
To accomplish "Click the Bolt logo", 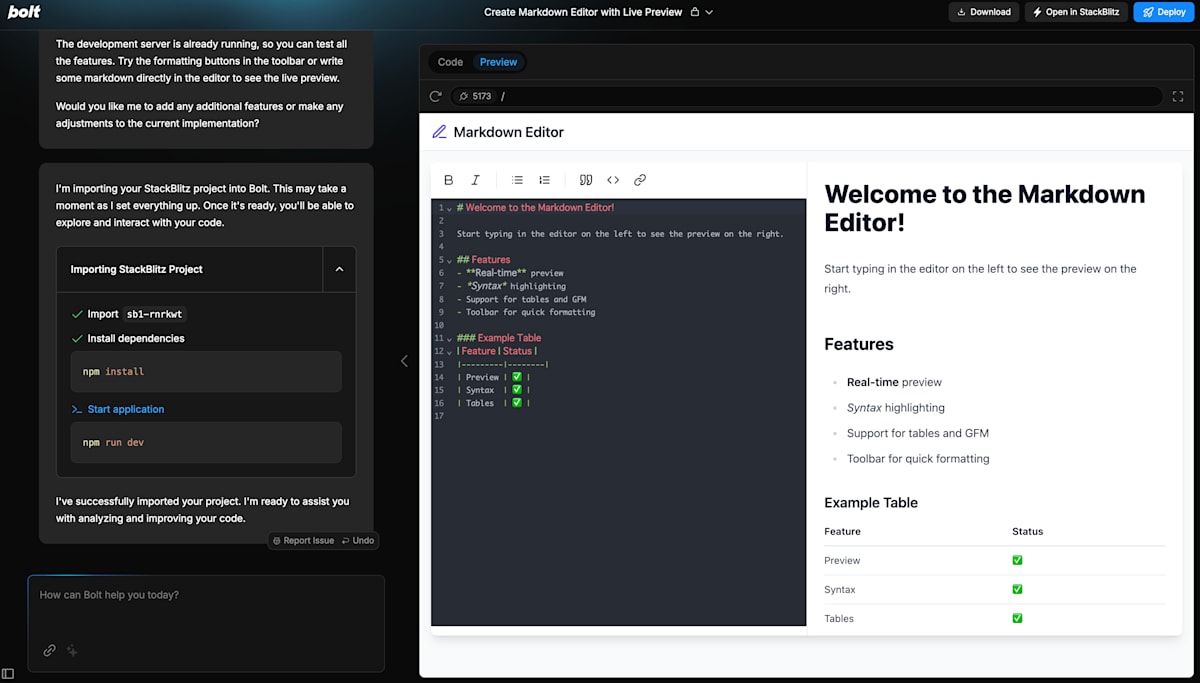I will click(x=24, y=12).
